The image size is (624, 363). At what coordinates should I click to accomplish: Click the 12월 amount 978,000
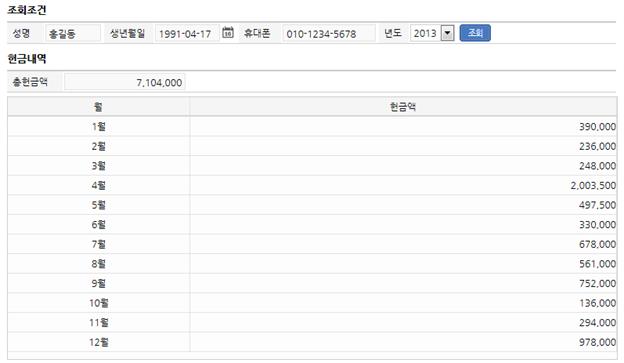597,342
